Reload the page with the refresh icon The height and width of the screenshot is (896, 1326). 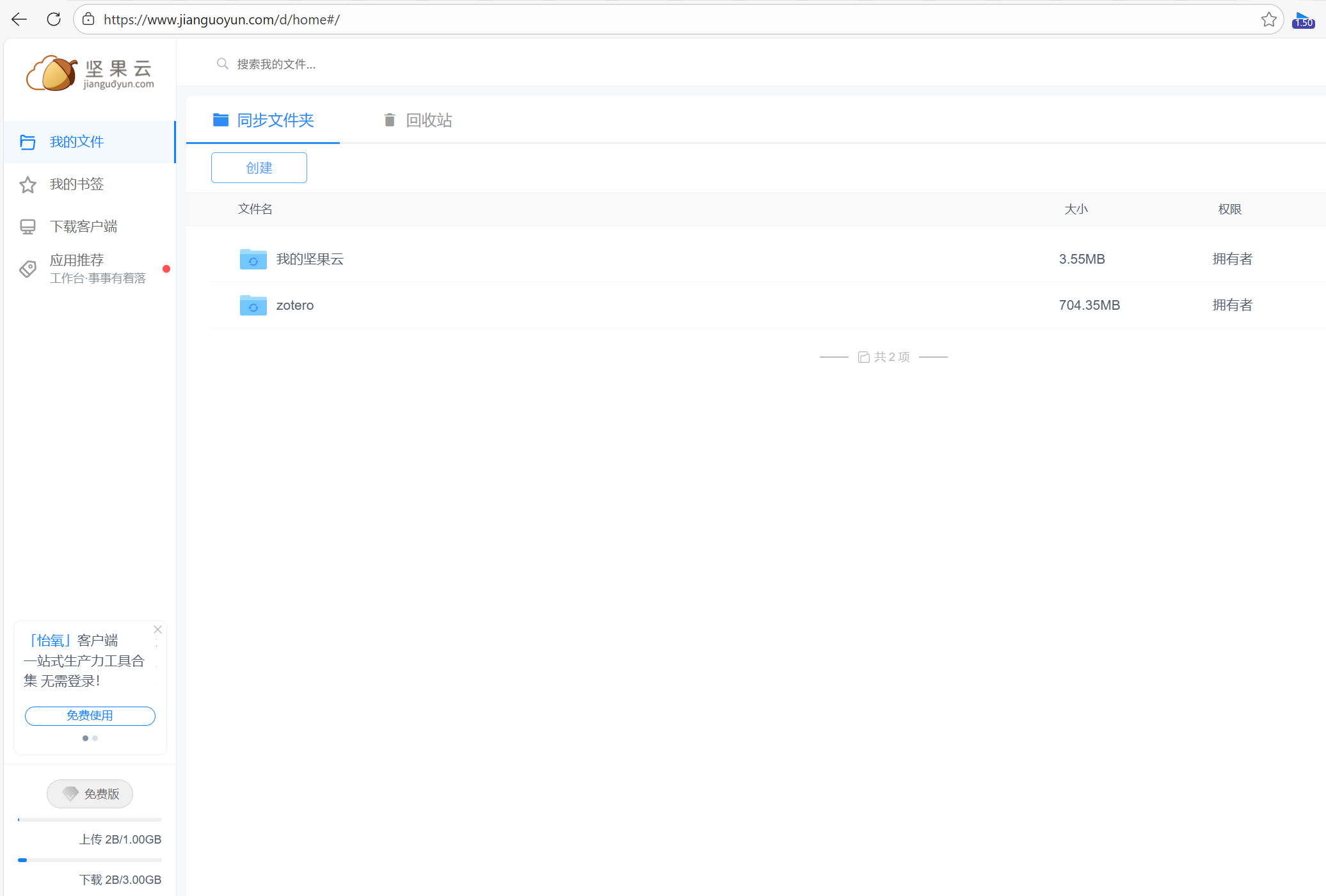[x=54, y=19]
